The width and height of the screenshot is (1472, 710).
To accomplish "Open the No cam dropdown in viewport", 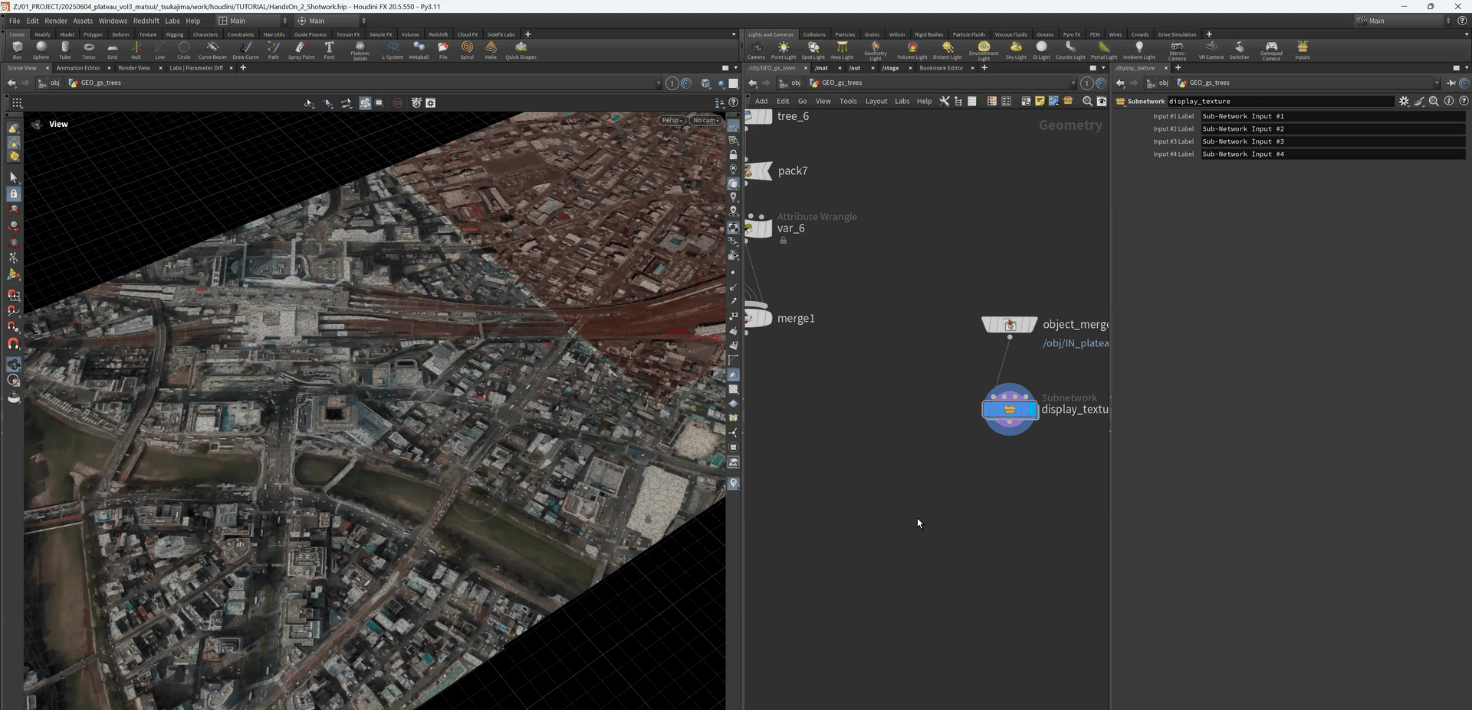I will click(706, 120).
